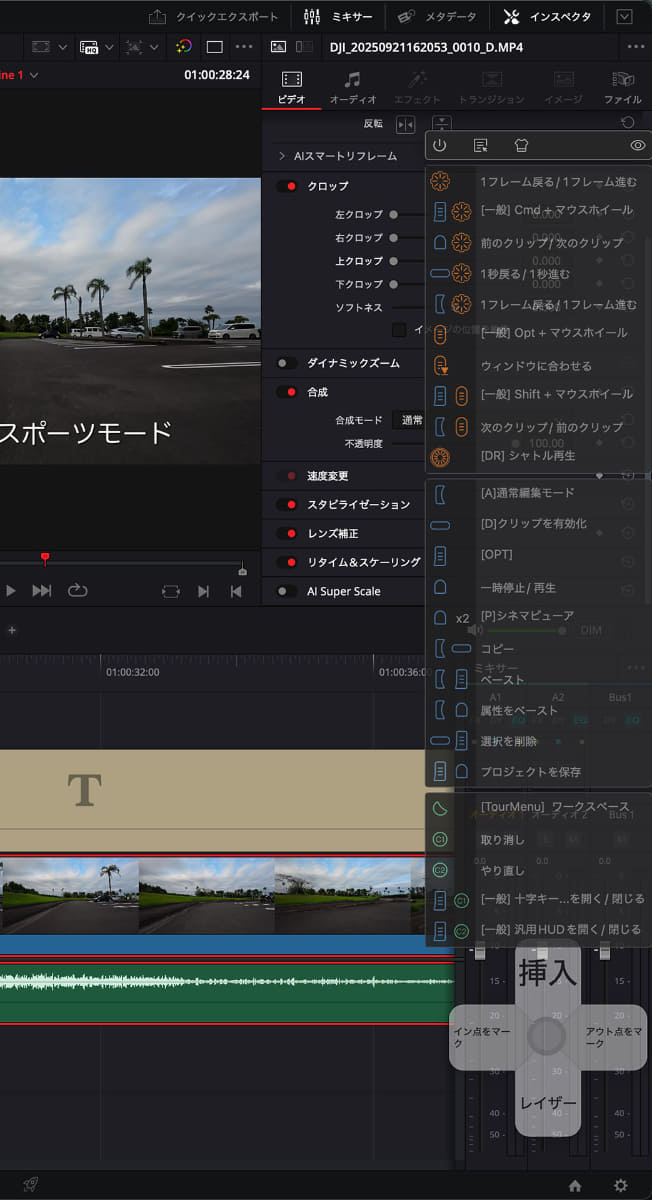Toggle the レンズ補正 switch
The height and width of the screenshot is (1200, 652).
(x=287, y=534)
